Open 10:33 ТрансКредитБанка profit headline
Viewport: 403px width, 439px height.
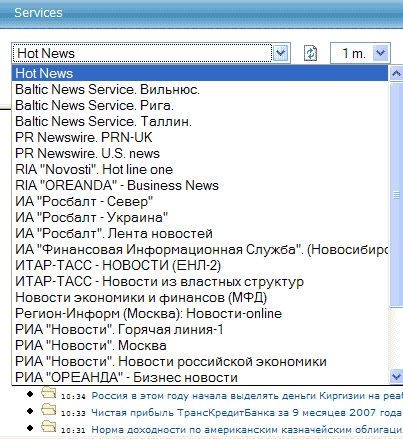tap(247, 413)
